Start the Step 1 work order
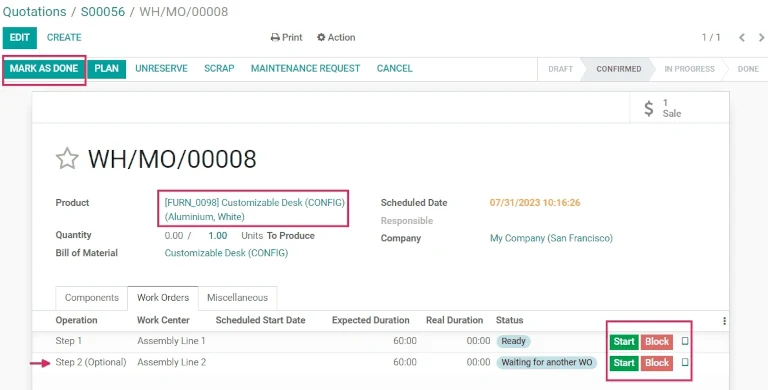768x390 pixels. tap(624, 341)
